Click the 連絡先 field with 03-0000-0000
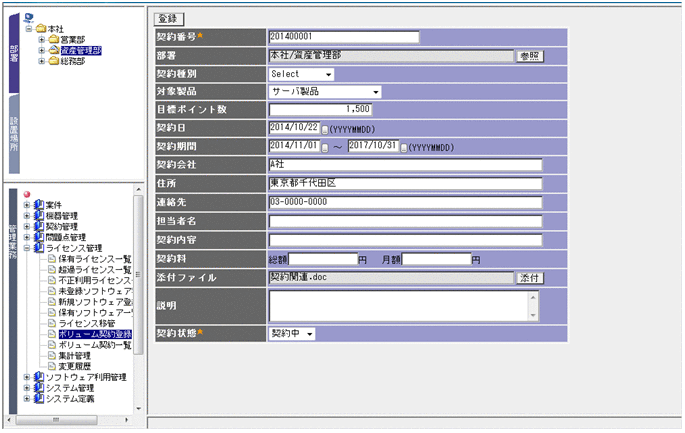 coord(405,202)
